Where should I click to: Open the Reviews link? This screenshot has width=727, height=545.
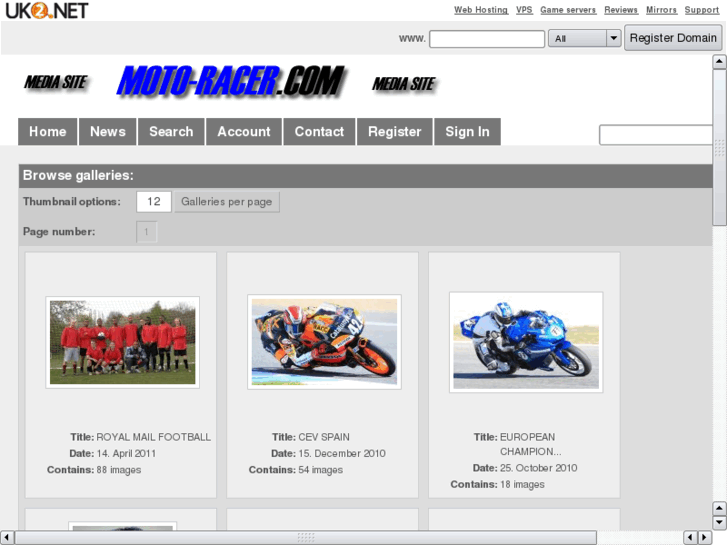click(621, 10)
